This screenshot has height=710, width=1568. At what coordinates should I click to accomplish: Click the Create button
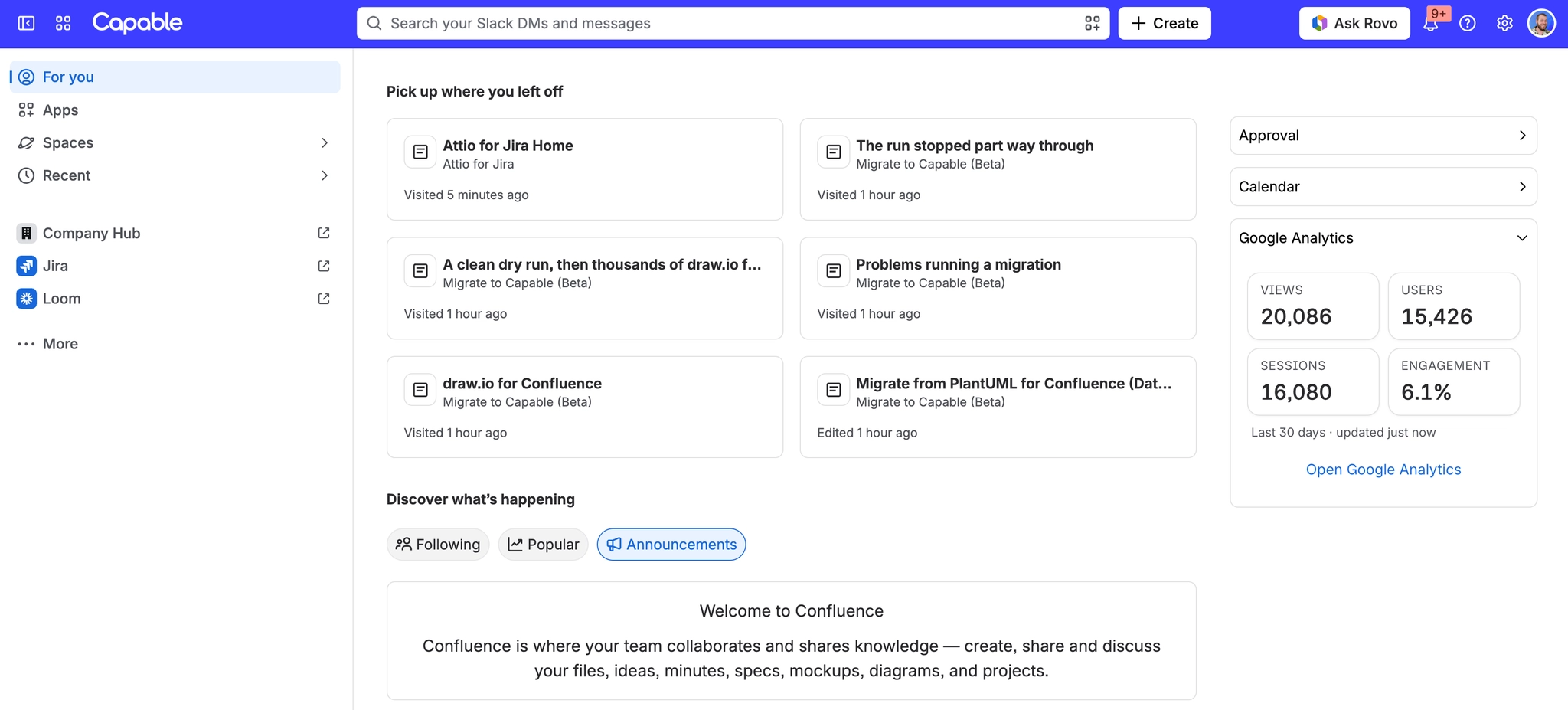[1165, 23]
